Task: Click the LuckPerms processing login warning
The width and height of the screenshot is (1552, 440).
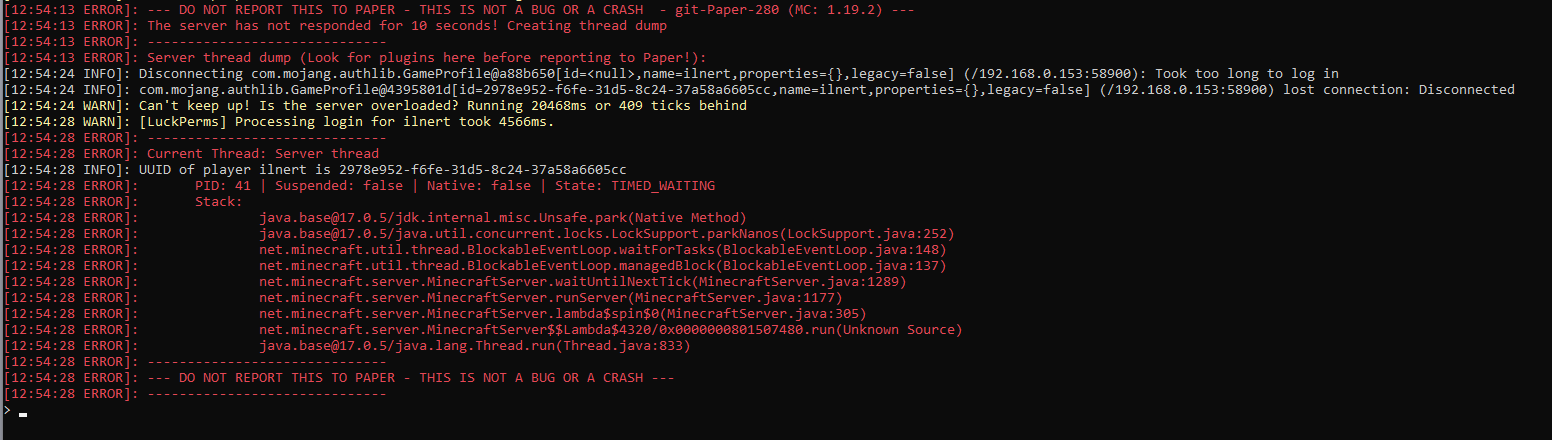Action: [279, 122]
